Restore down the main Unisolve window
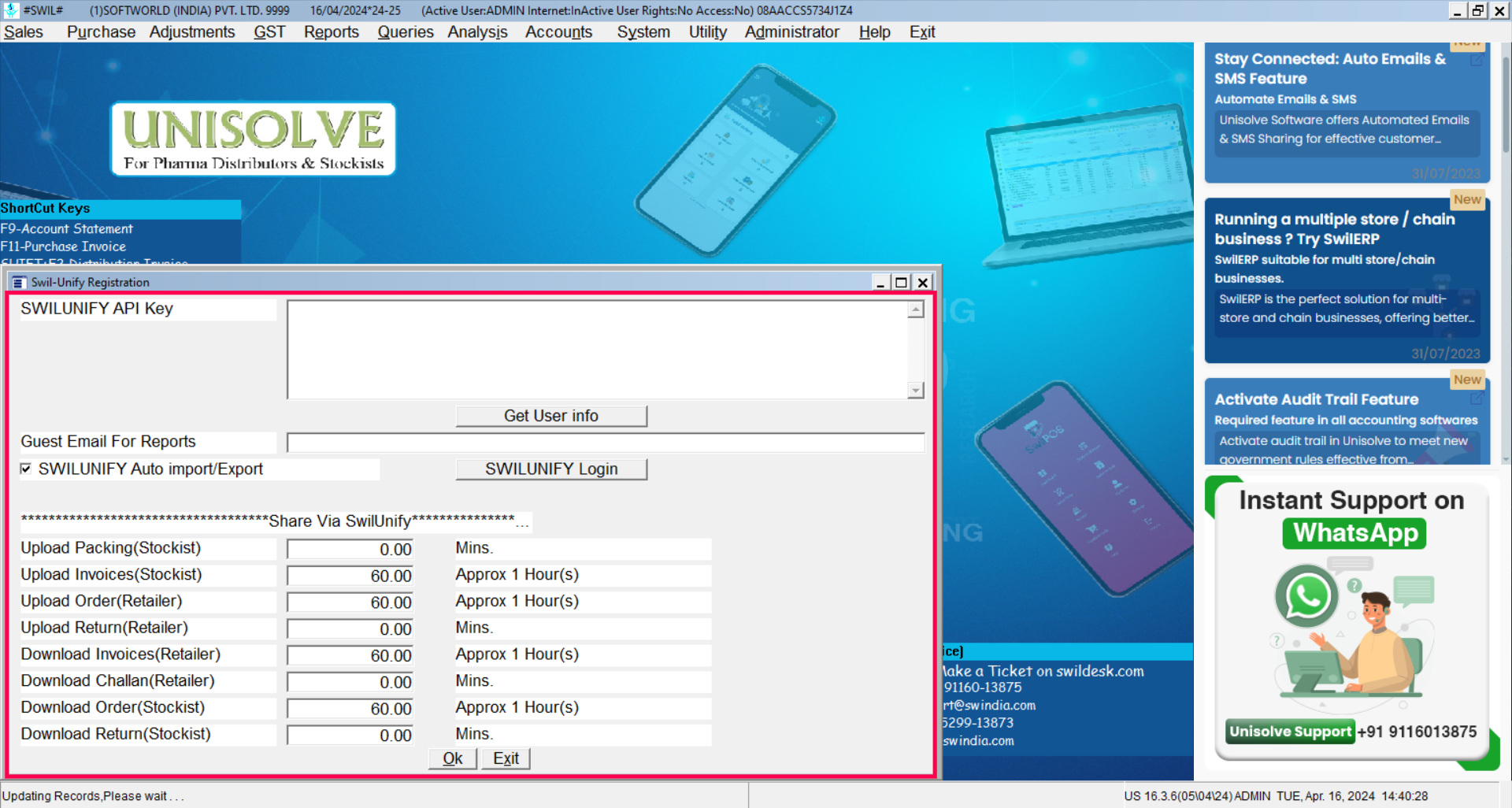The width and height of the screenshot is (1512, 808). click(x=1478, y=10)
